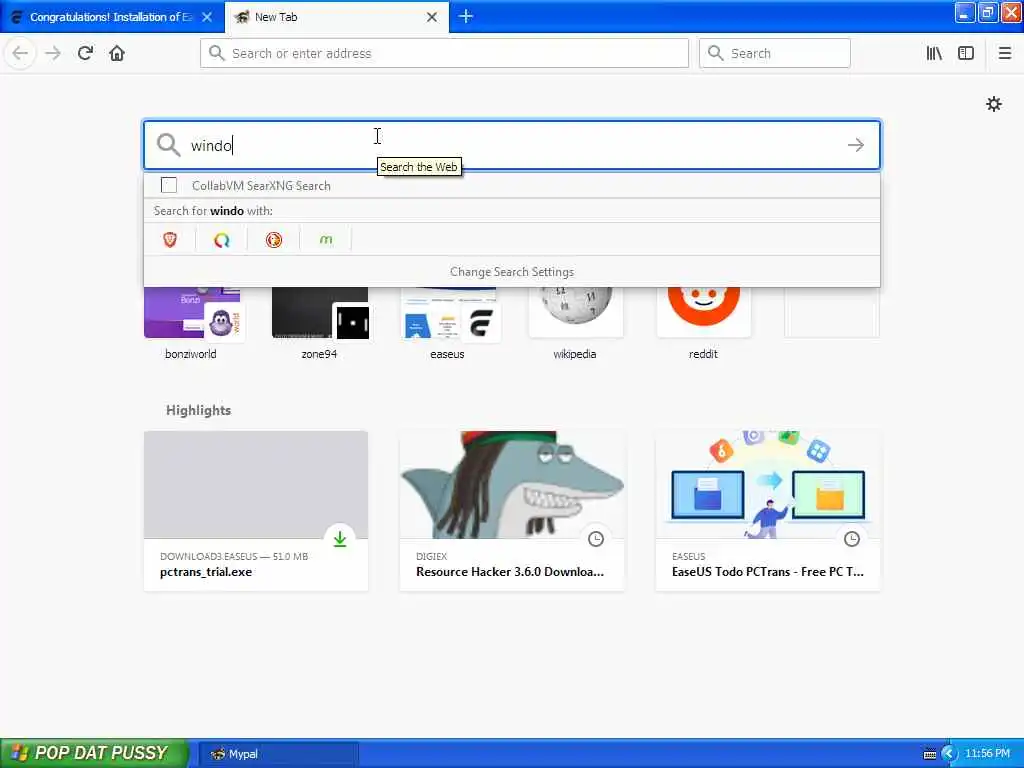The width and height of the screenshot is (1024, 768).
Task: Open the reddit top site tile
Action: pyautogui.click(x=703, y=323)
